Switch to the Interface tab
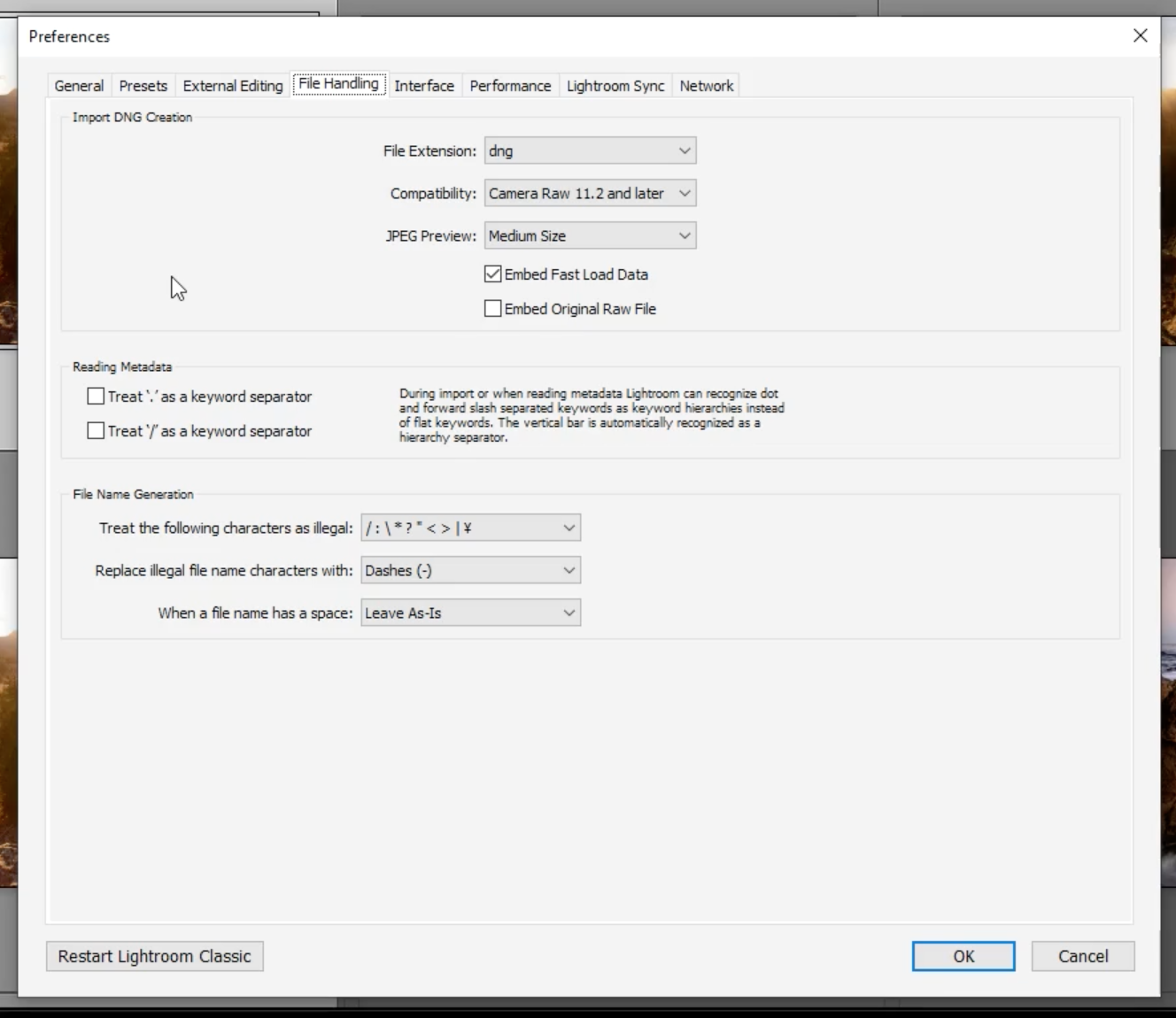1176x1018 pixels. coord(424,85)
